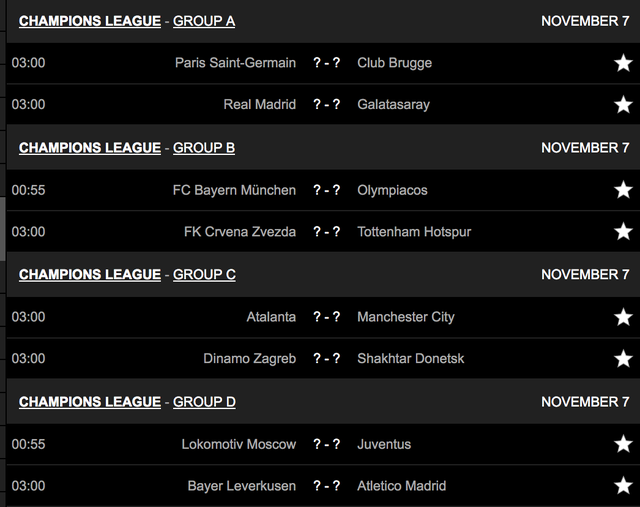Click the left-edge vertical scrollbar thumb

tap(2, 229)
